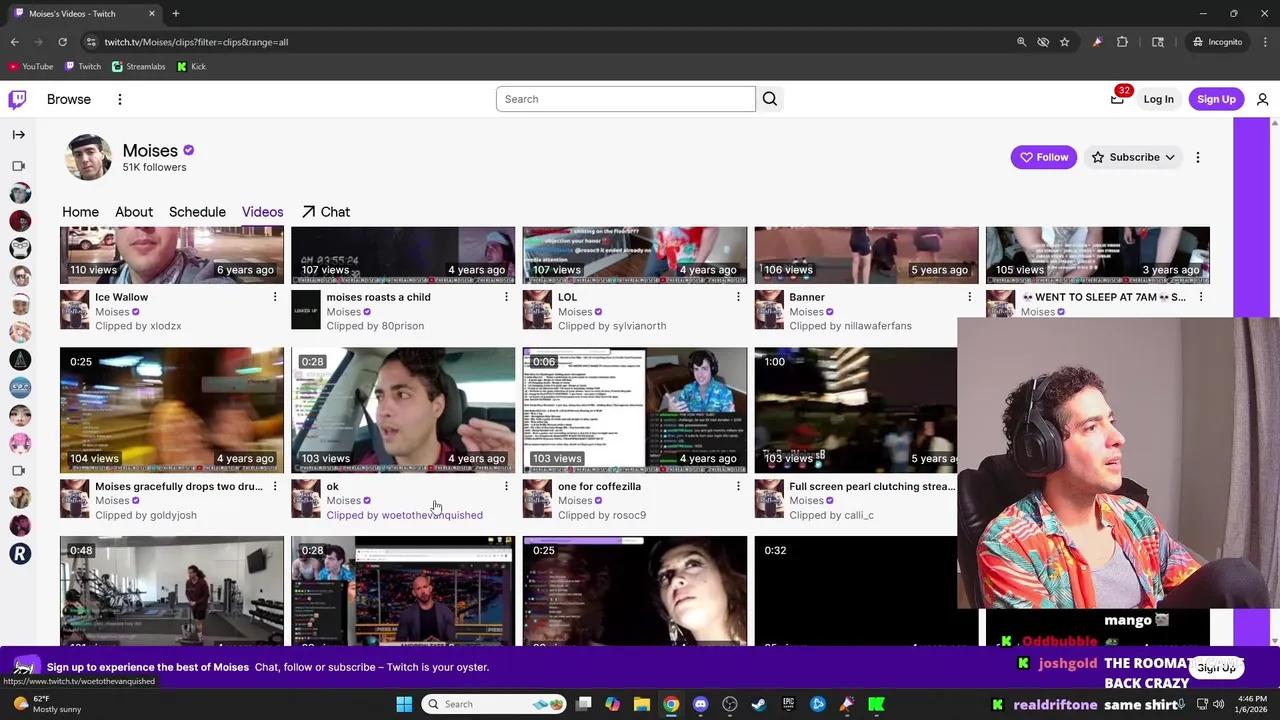
Task: Play the ok clip thumbnail
Action: click(x=403, y=410)
